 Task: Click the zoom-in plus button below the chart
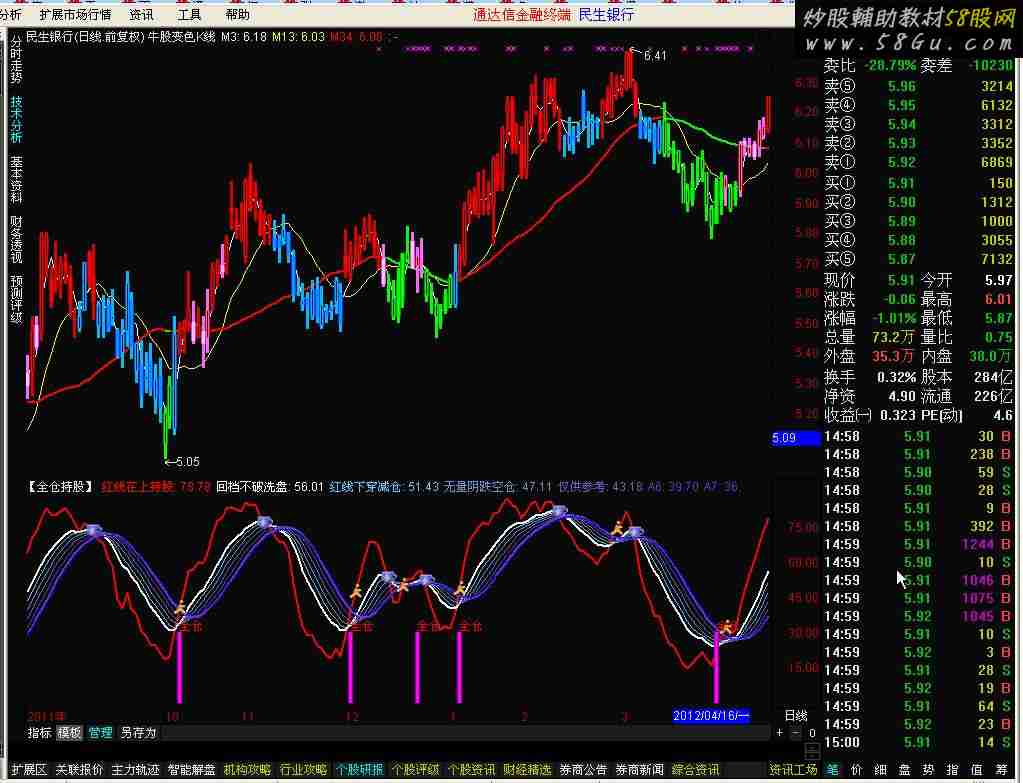pos(781,733)
